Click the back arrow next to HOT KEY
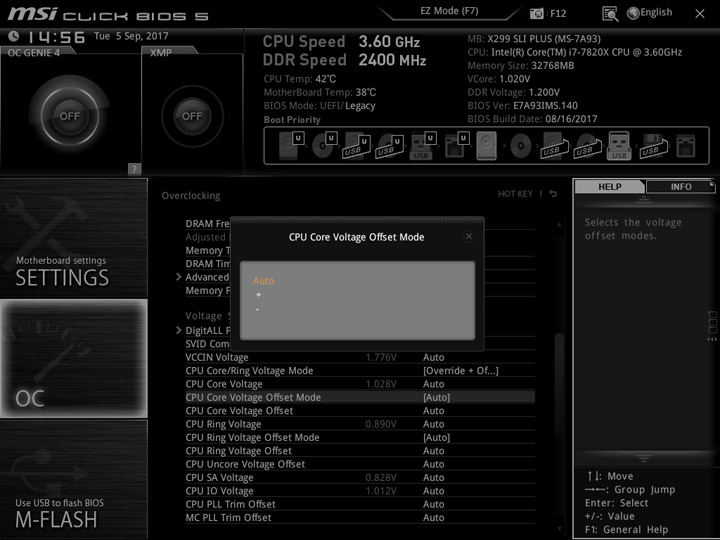The height and width of the screenshot is (540, 720). click(553, 194)
